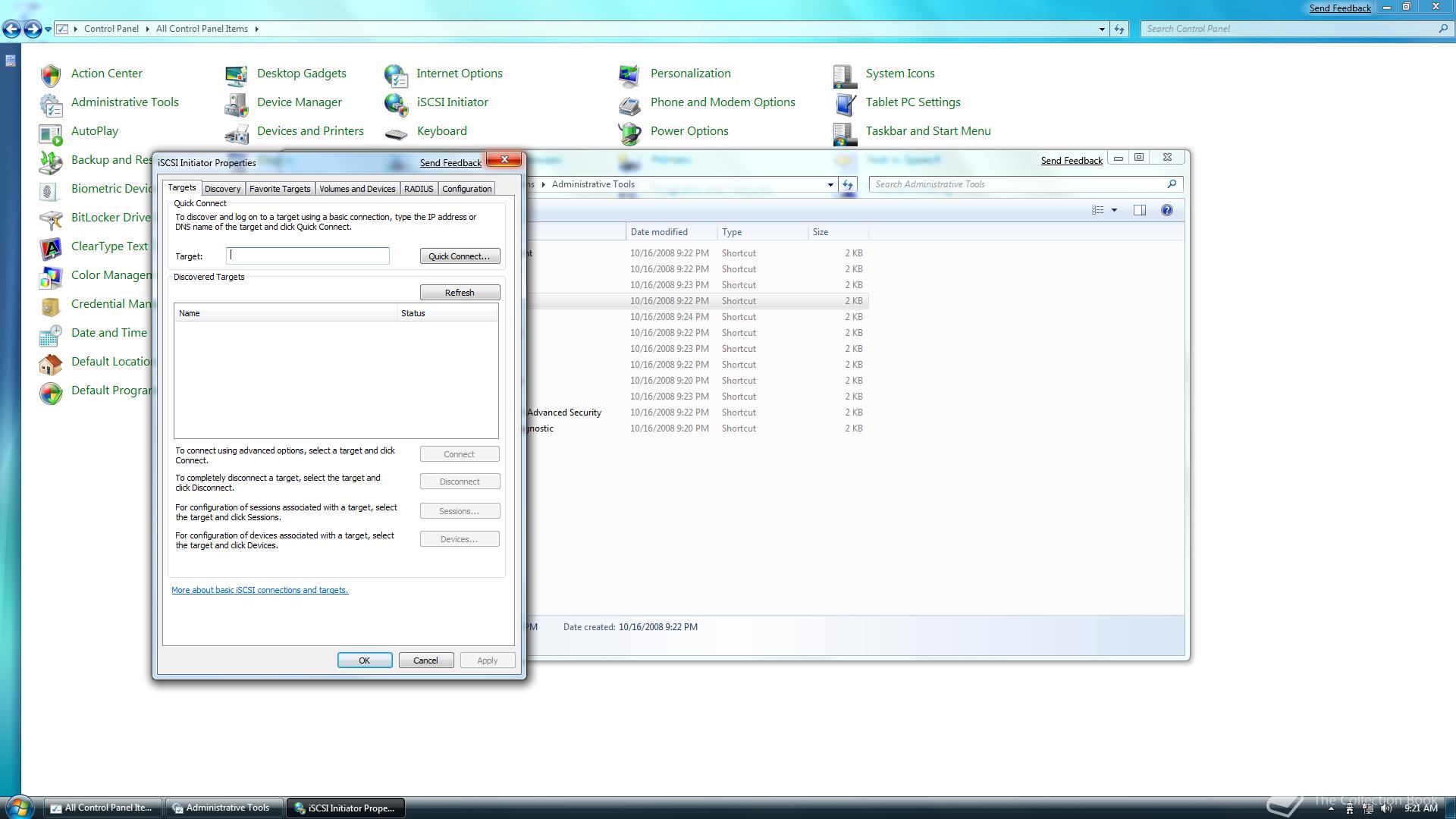Open the Personalization monitor icon
Image resolution: width=1456 pixels, height=819 pixels.
click(x=629, y=74)
